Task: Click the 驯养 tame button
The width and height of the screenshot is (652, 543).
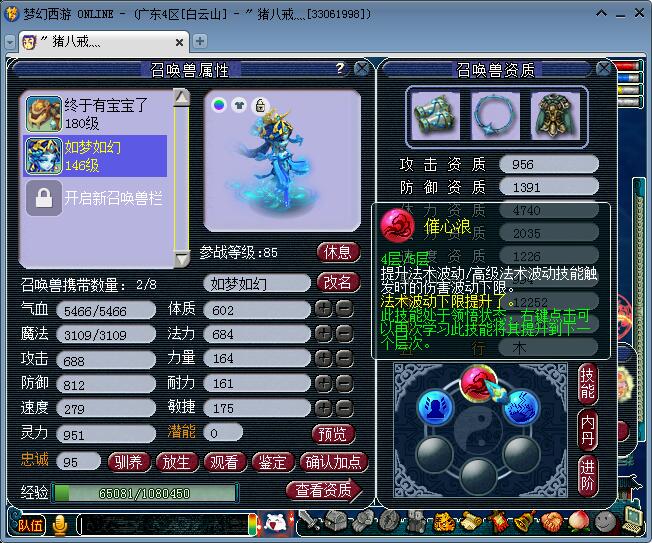Action: click(x=129, y=462)
